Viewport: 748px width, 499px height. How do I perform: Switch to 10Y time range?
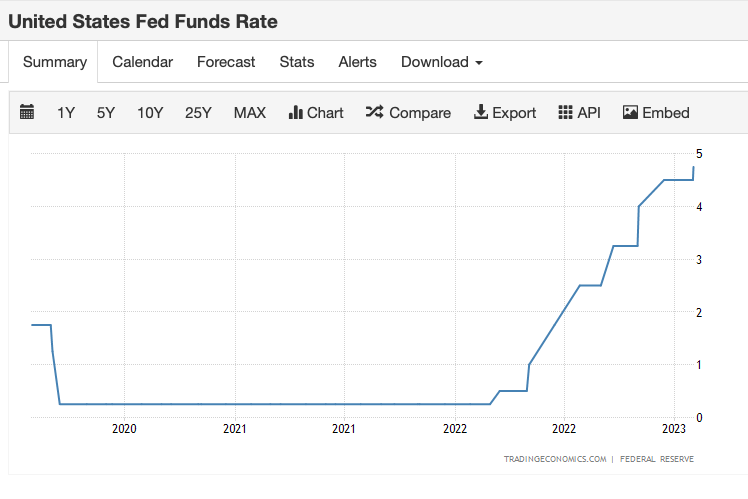tap(150, 113)
